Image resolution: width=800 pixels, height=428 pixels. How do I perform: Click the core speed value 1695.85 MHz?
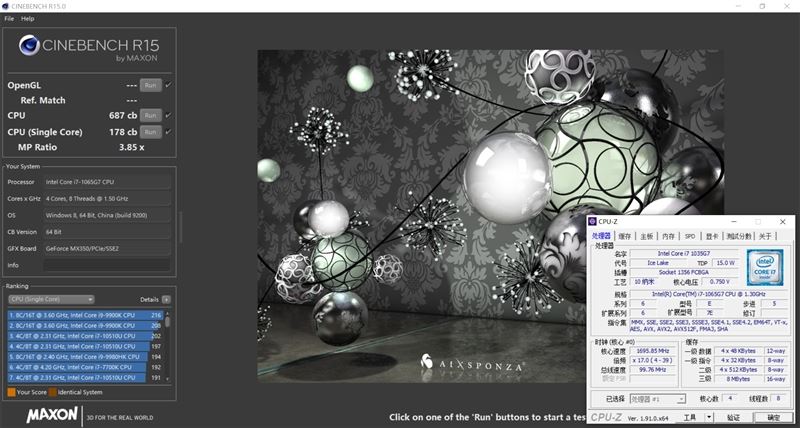click(x=653, y=351)
